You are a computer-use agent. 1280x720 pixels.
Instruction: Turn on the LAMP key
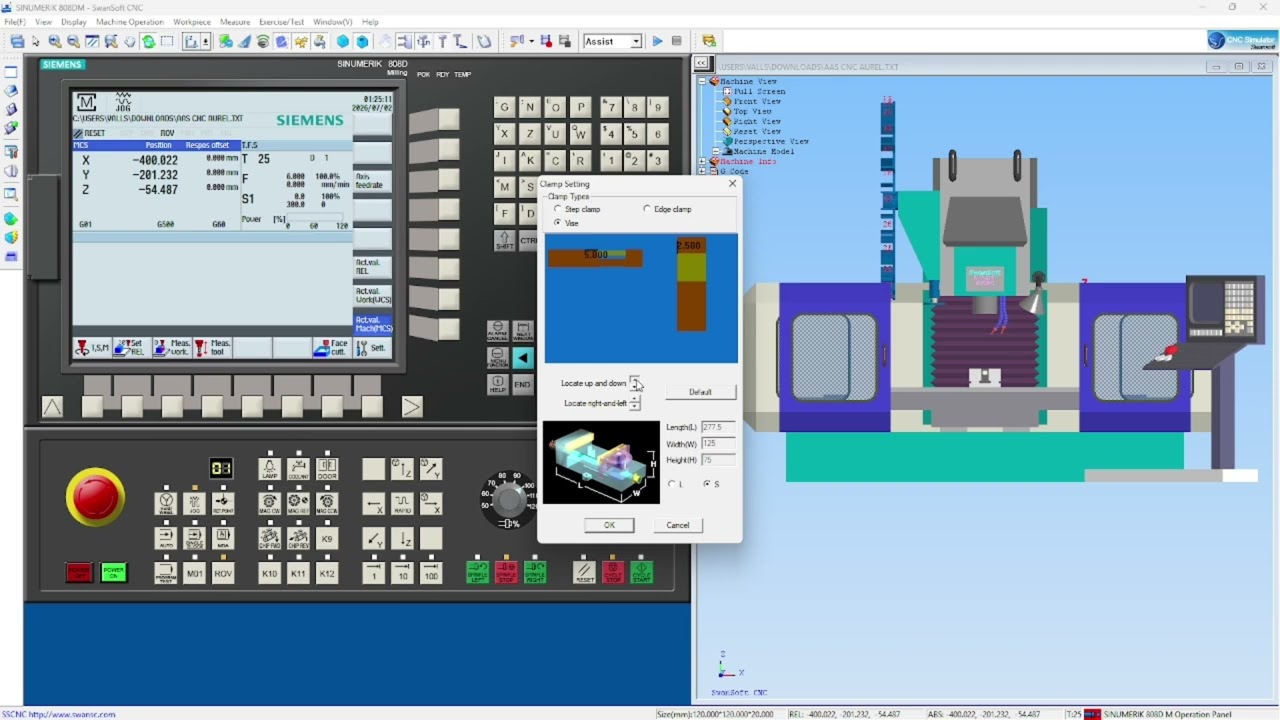(269, 468)
